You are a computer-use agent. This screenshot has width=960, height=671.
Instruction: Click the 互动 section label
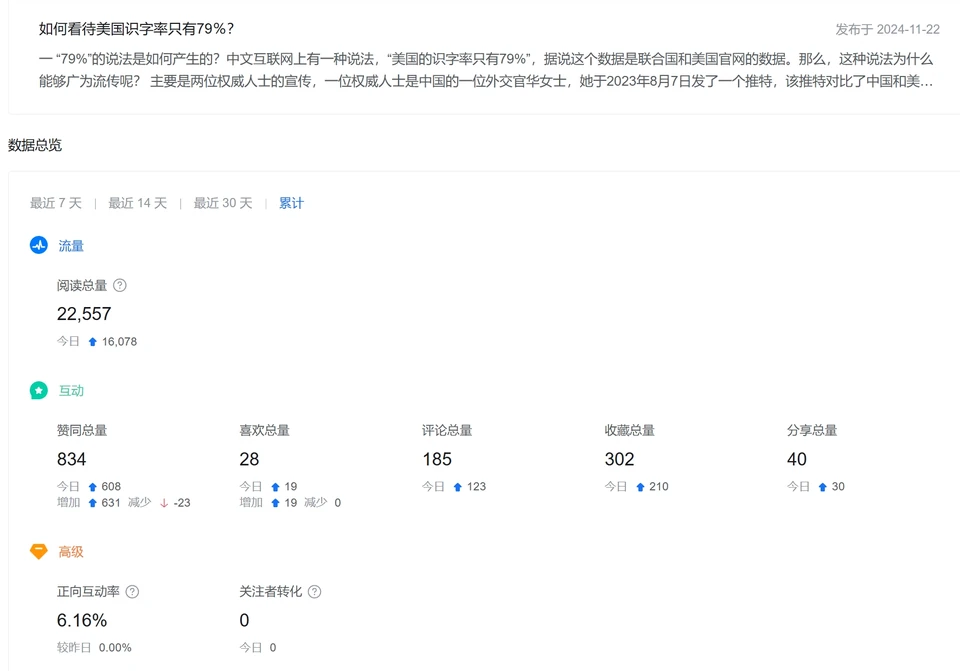coord(71,391)
